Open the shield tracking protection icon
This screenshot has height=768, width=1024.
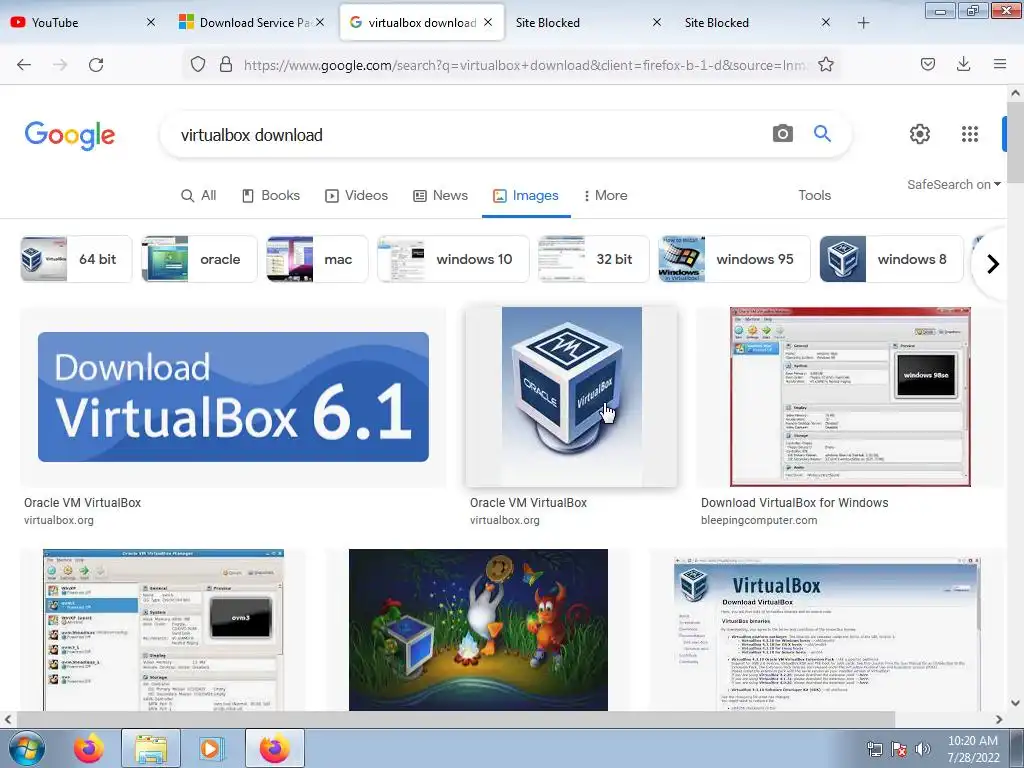click(198, 64)
